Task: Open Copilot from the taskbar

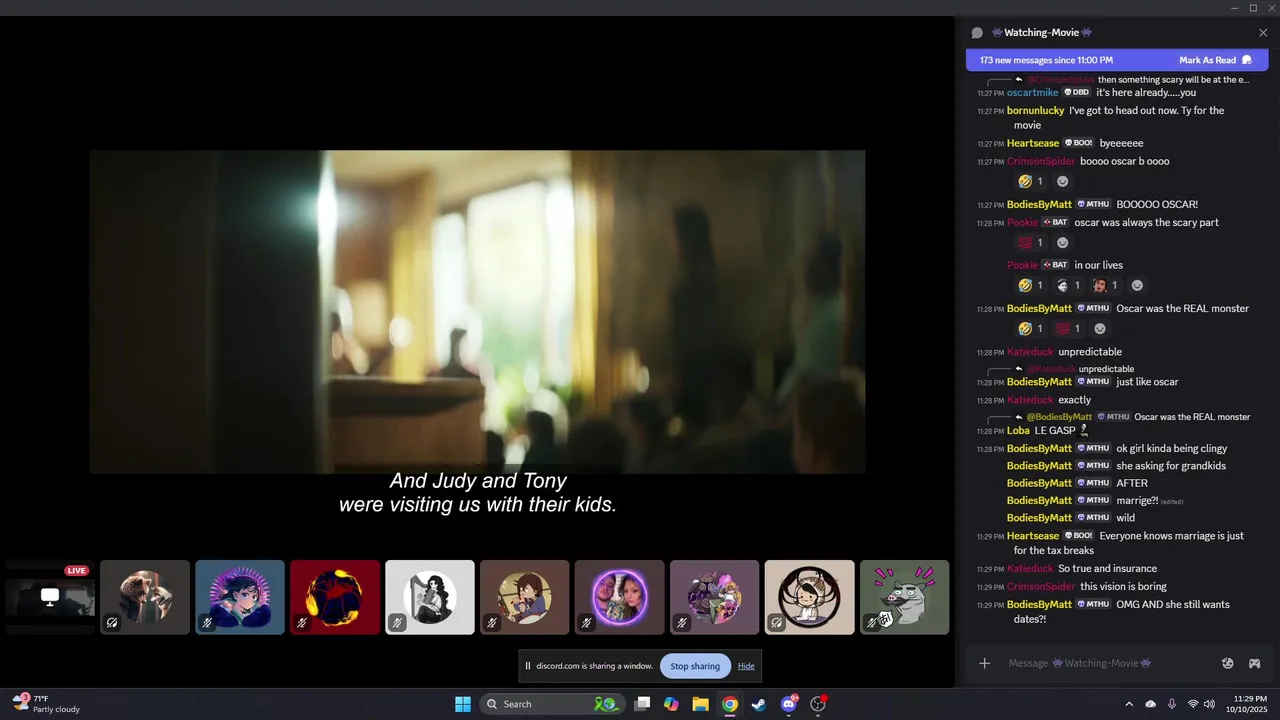Action: point(671,704)
